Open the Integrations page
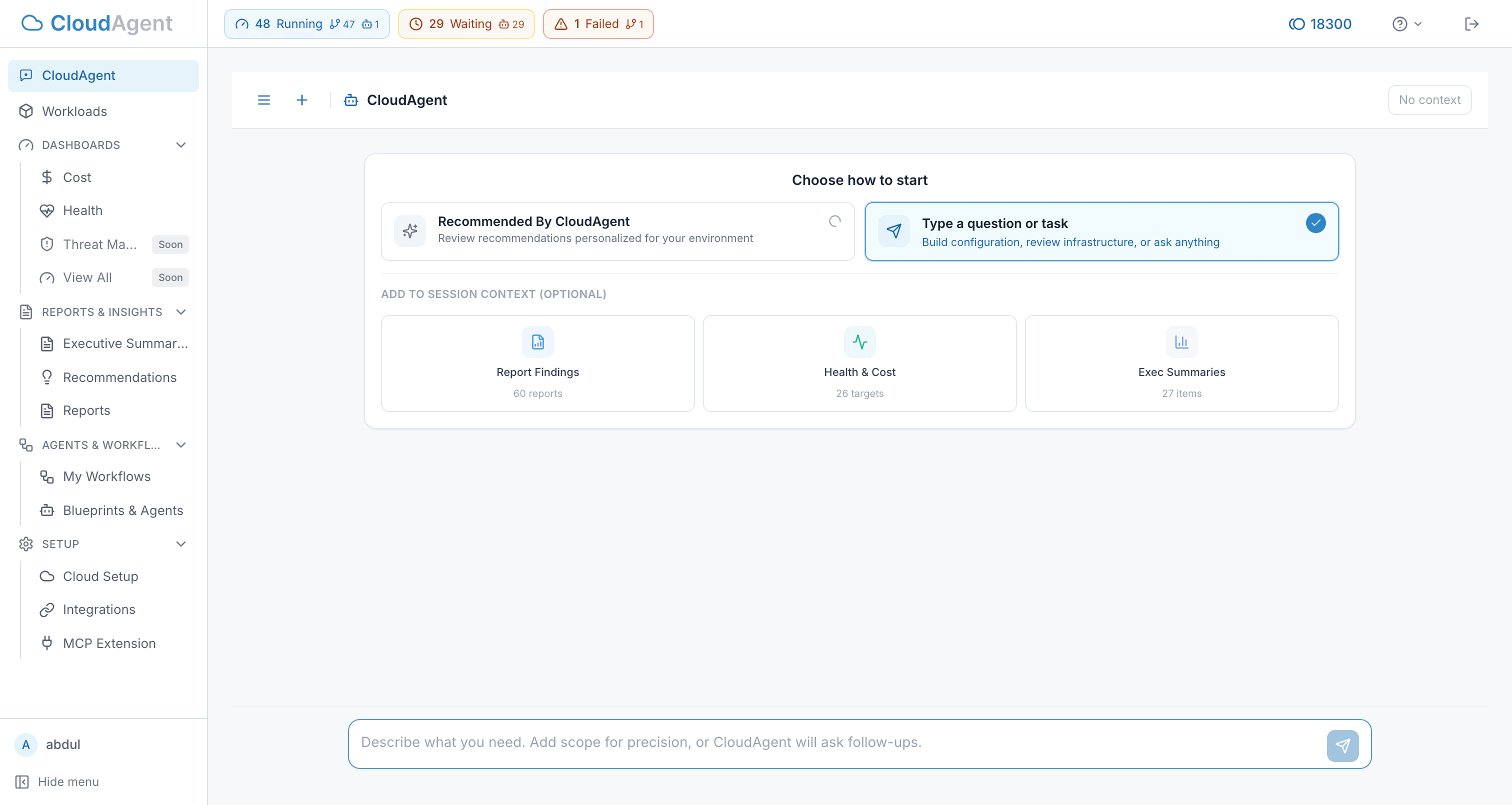Image resolution: width=1512 pixels, height=805 pixels. pos(99,609)
